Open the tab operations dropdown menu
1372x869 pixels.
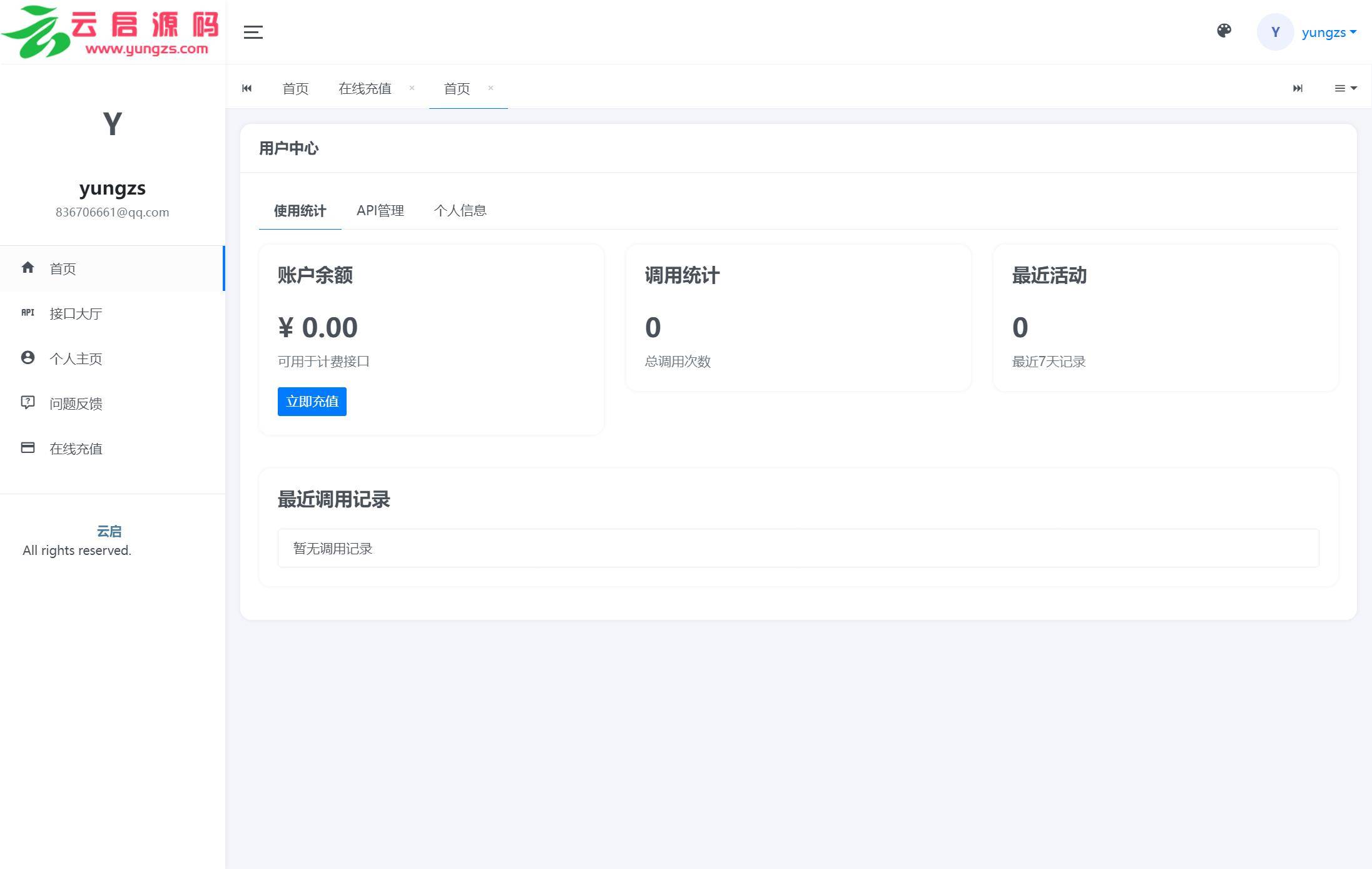pos(1345,88)
